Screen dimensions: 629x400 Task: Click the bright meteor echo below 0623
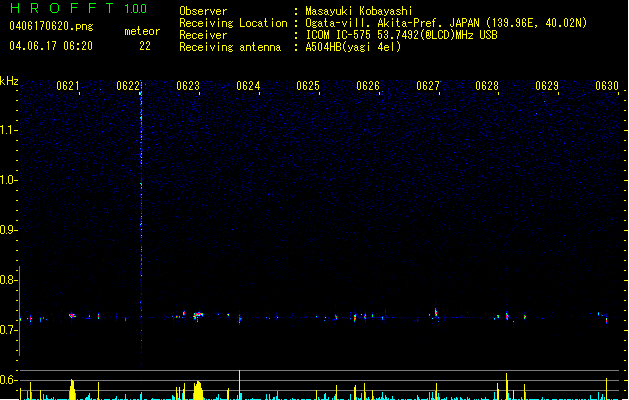pyautogui.click(x=198, y=316)
